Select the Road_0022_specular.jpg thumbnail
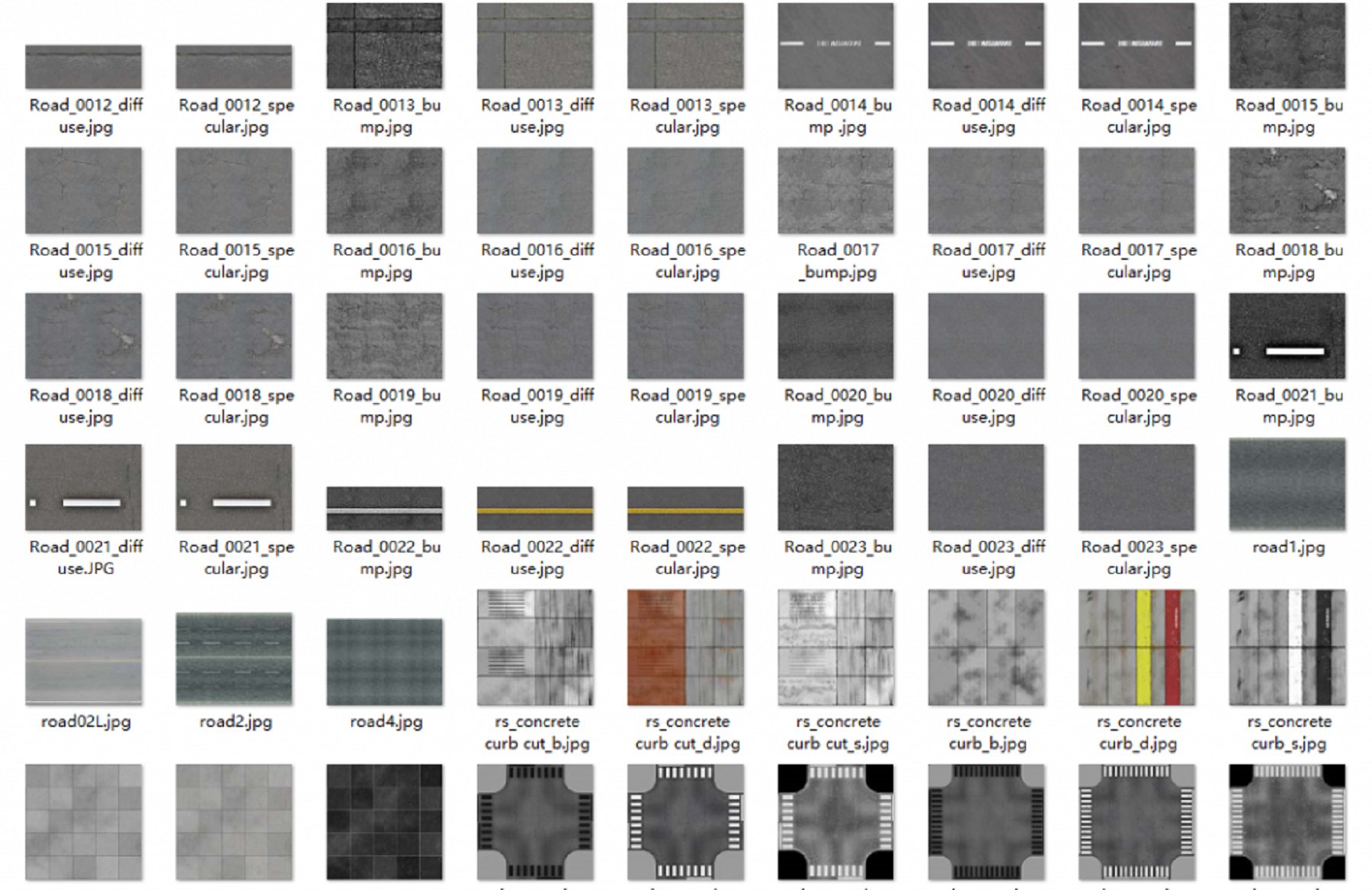This screenshot has height=890, width=1372. pos(685,509)
